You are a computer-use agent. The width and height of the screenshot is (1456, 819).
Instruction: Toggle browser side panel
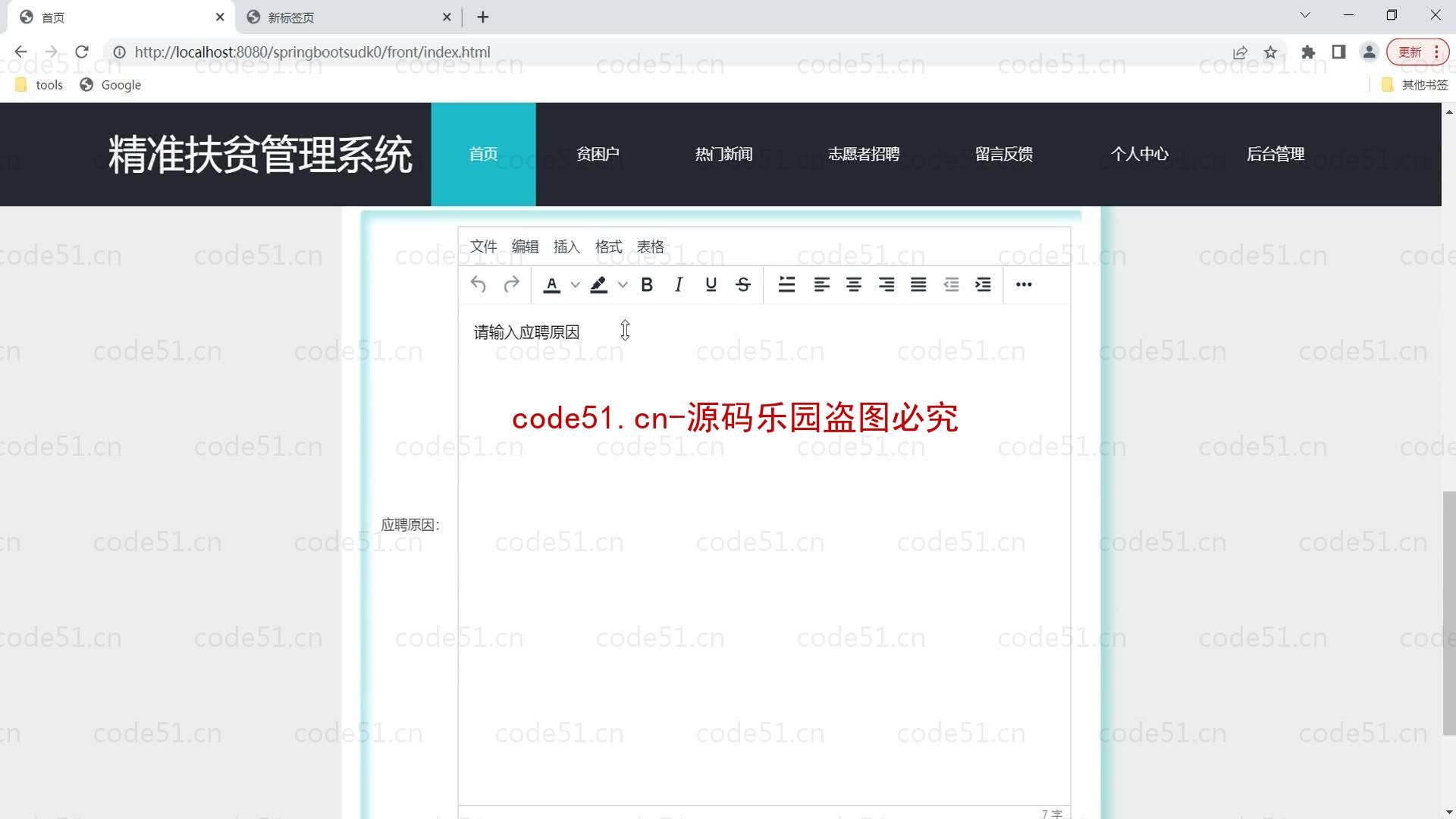click(1338, 52)
